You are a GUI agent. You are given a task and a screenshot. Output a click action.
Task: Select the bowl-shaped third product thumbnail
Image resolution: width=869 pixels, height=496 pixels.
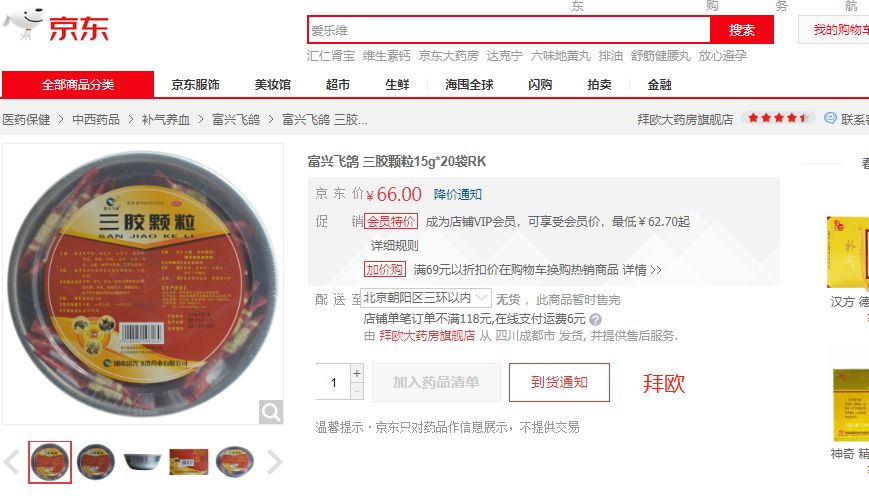click(x=142, y=462)
